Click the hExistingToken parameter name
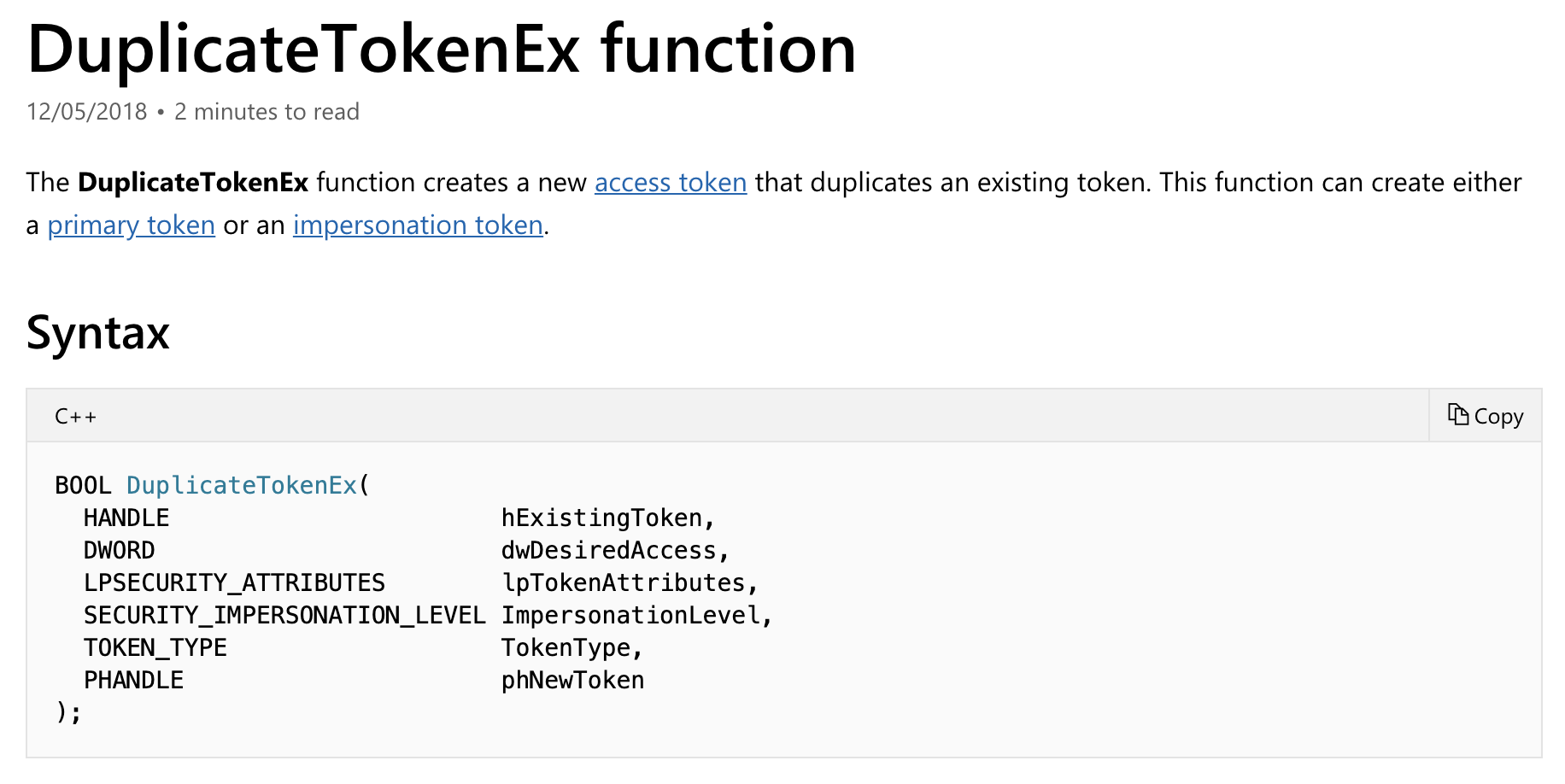Viewport: 1565px width, 784px height. tap(601, 518)
